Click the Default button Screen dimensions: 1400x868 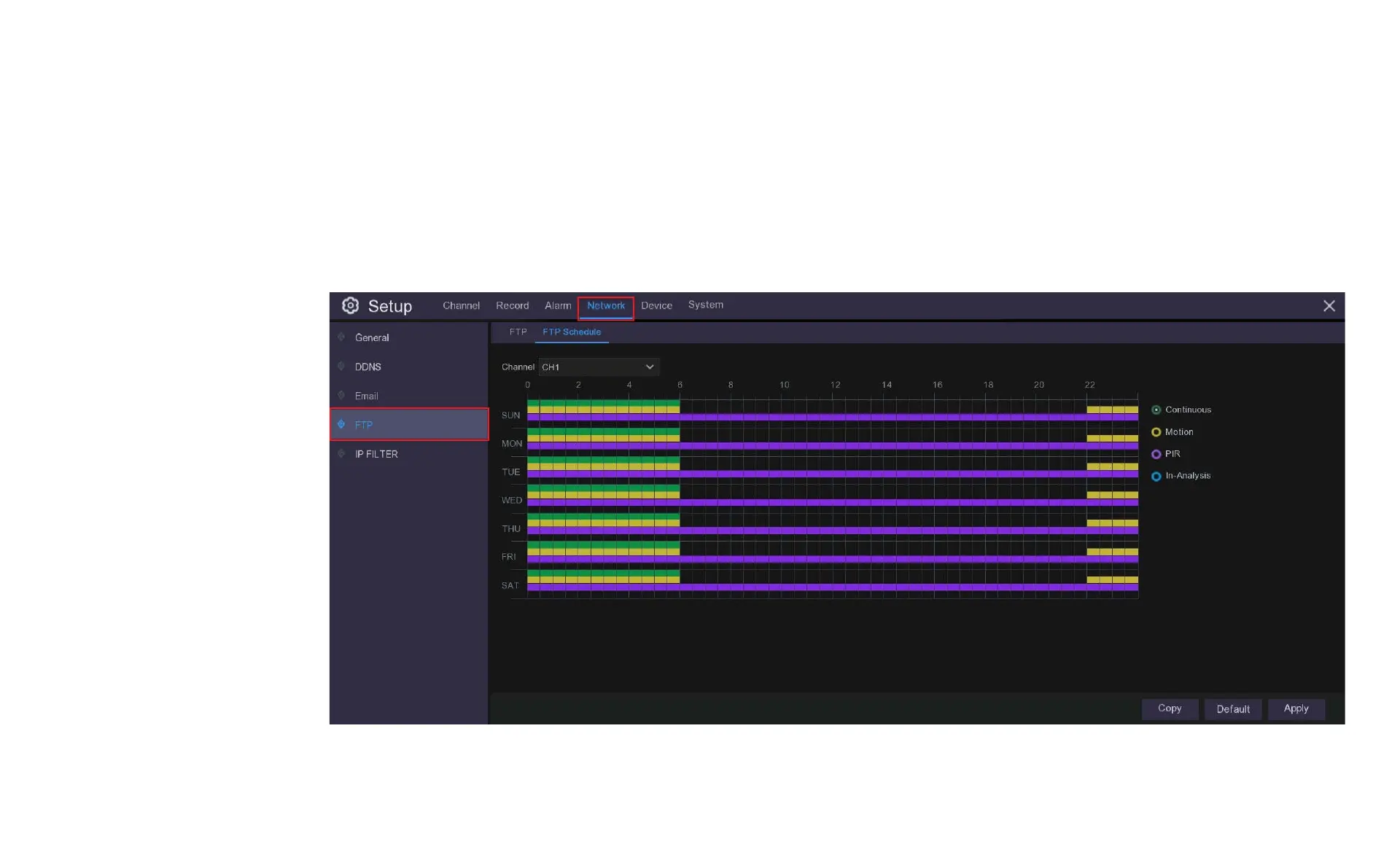(x=1232, y=709)
